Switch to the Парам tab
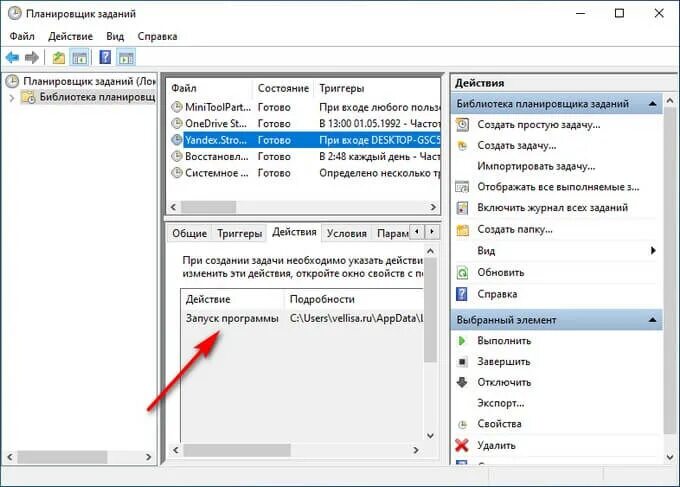 tap(392, 233)
